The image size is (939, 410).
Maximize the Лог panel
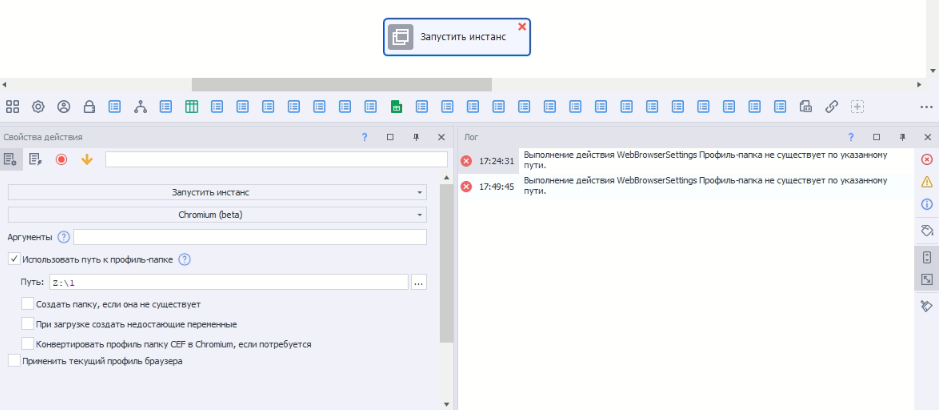tap(876, 137)
